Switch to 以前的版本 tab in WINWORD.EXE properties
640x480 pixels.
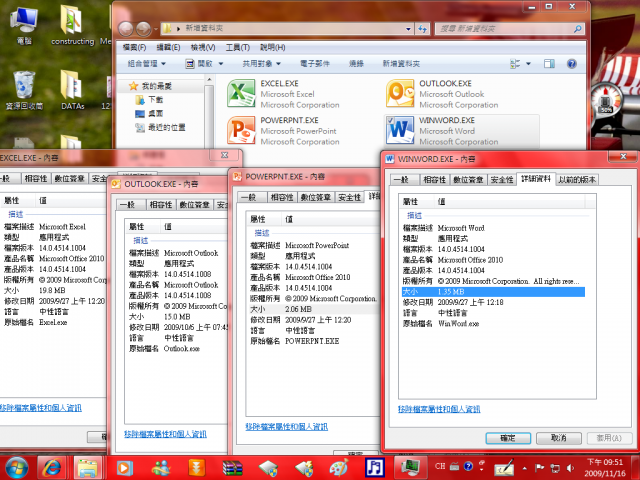(577, 180)
